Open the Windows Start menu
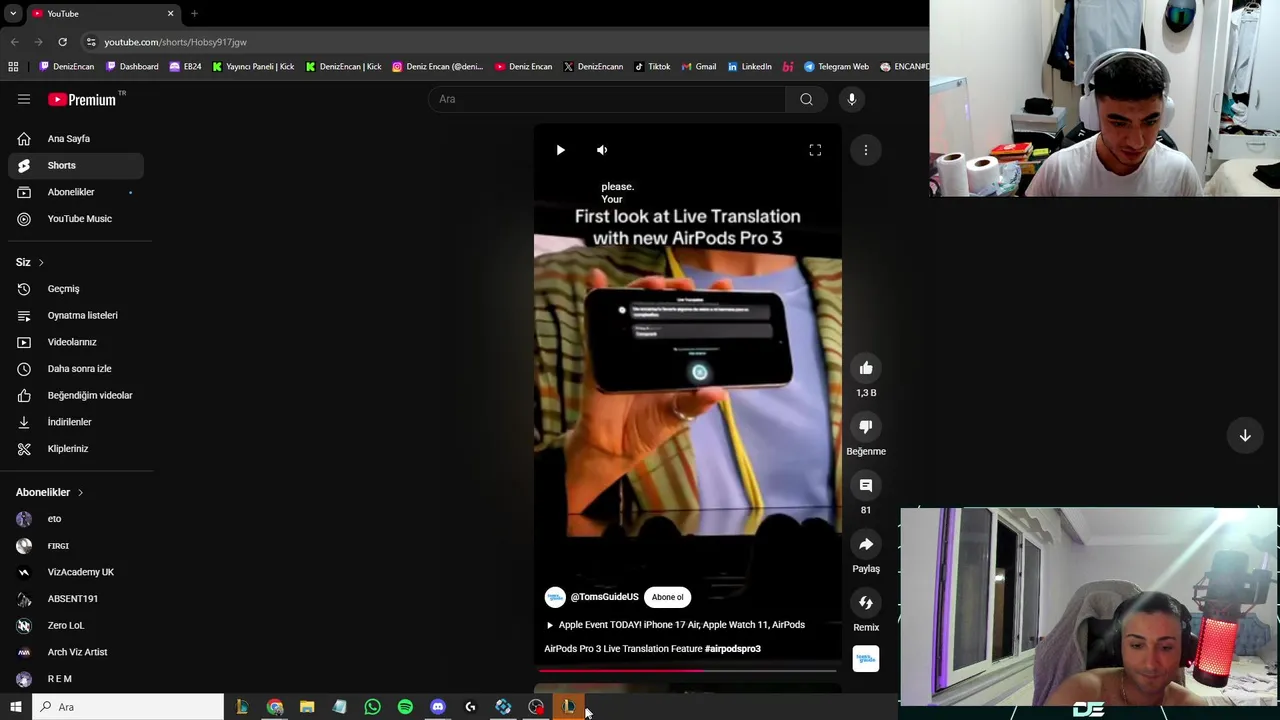The image size is (1280, 720). tap(15, 707)
